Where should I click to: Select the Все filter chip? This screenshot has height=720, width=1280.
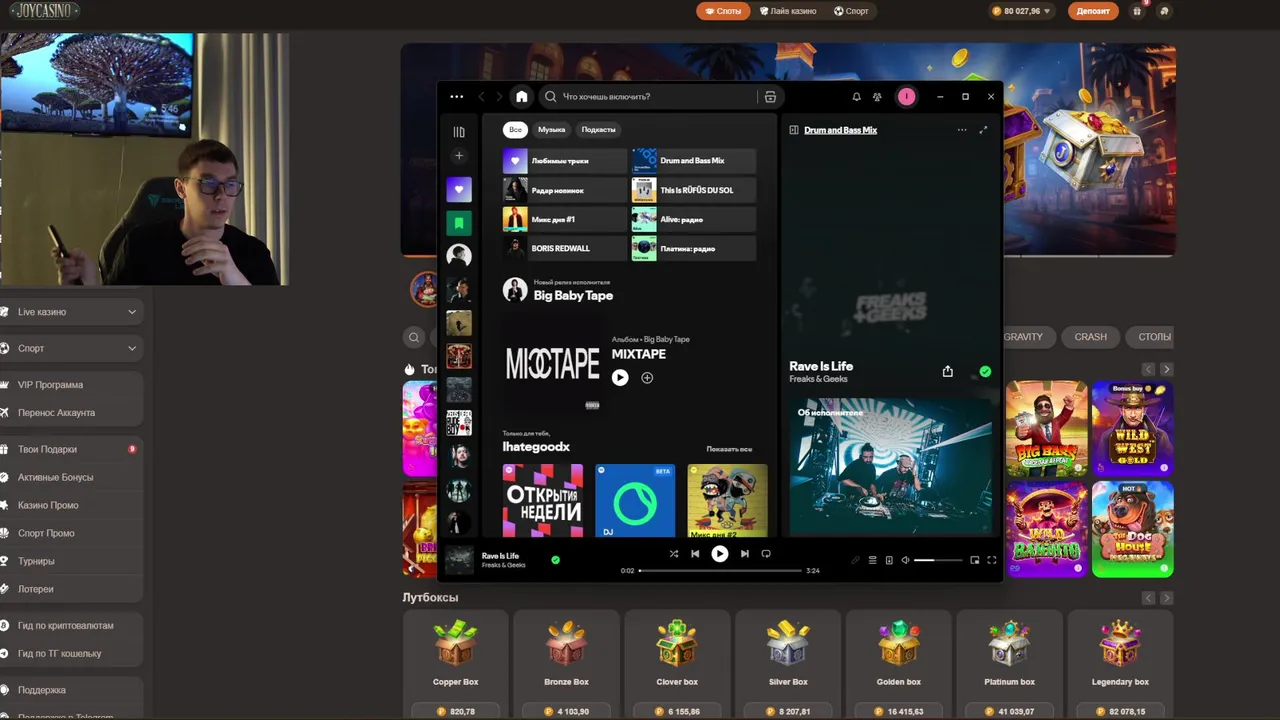tap(515, 129)
